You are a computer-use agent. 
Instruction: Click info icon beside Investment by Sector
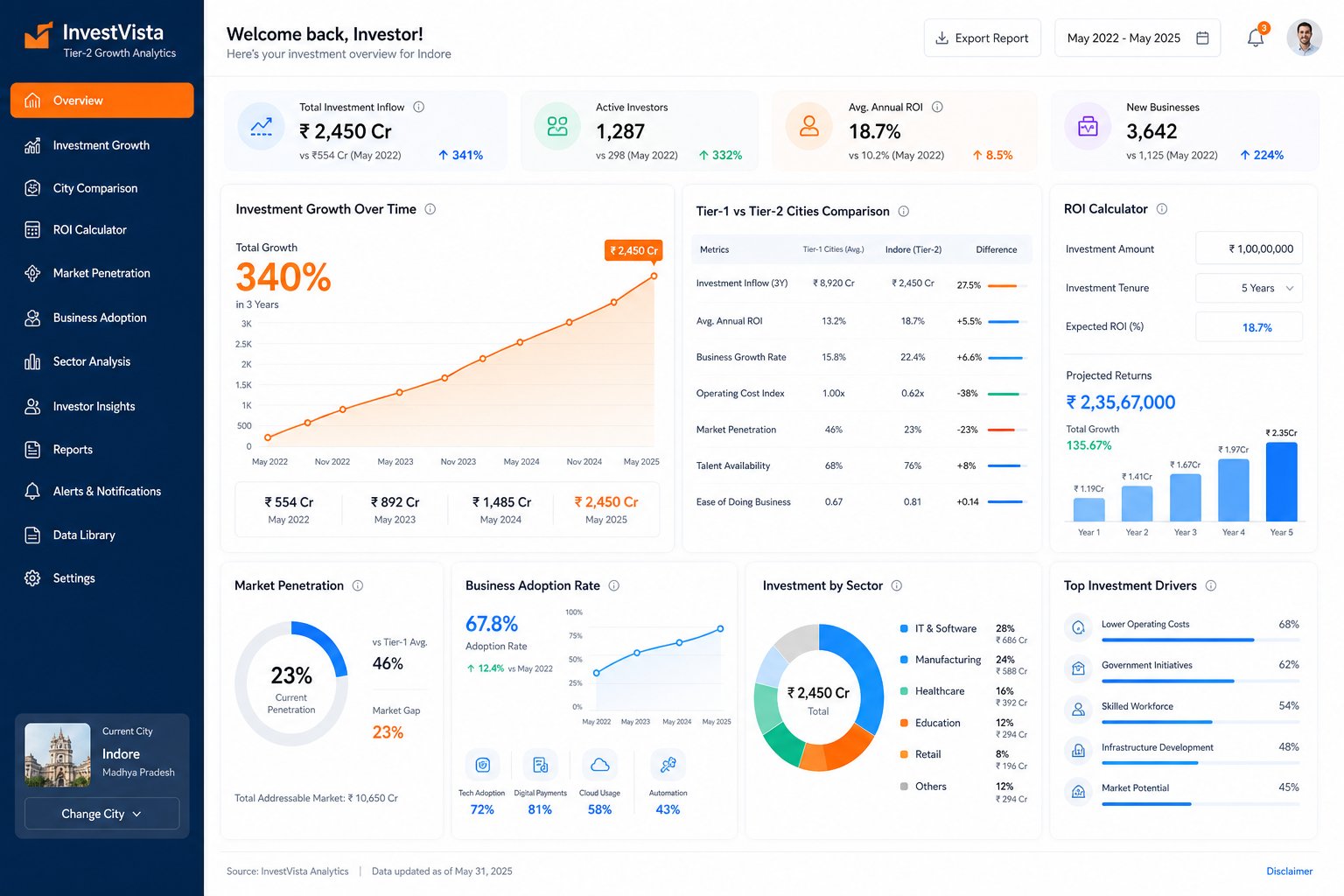(896, 585)
